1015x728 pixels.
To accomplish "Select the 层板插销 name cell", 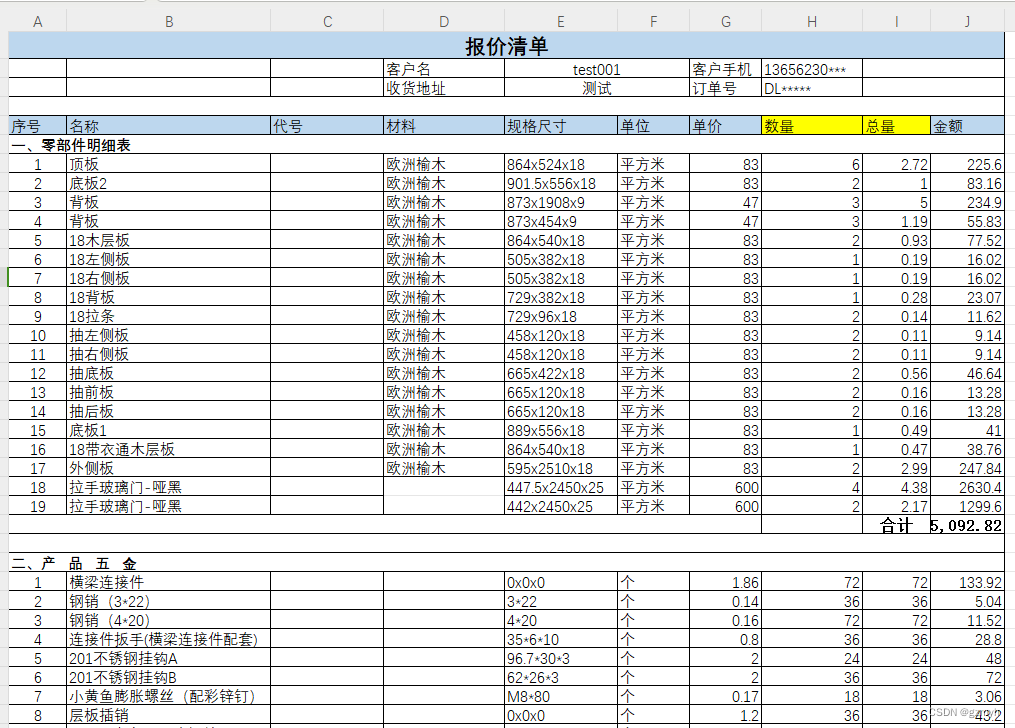I will (168, 715).
